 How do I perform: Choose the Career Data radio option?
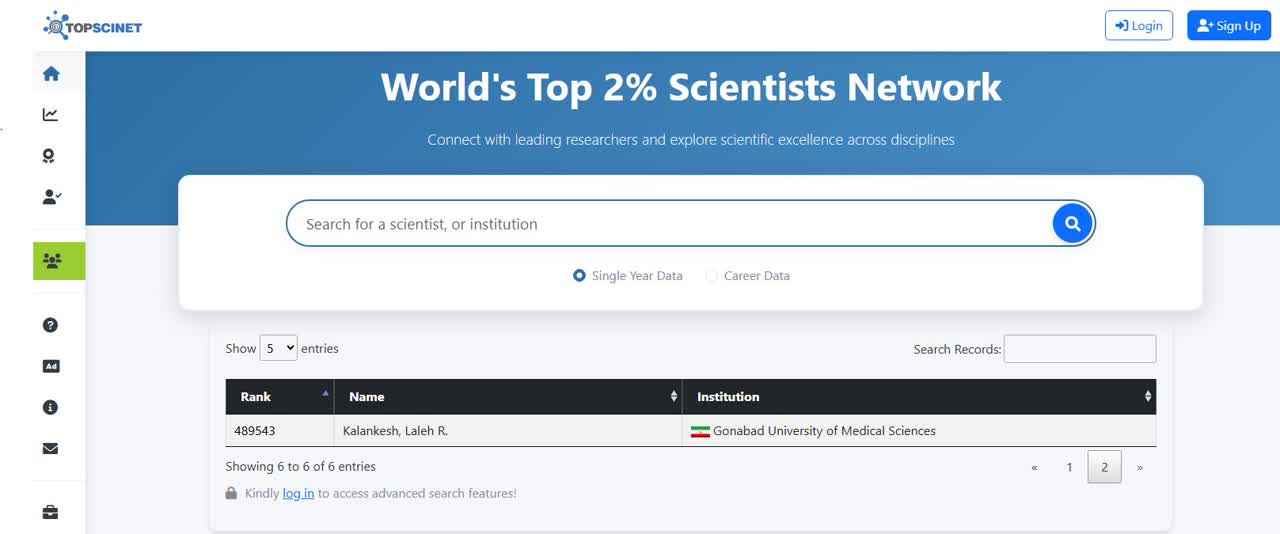(711, 276)
